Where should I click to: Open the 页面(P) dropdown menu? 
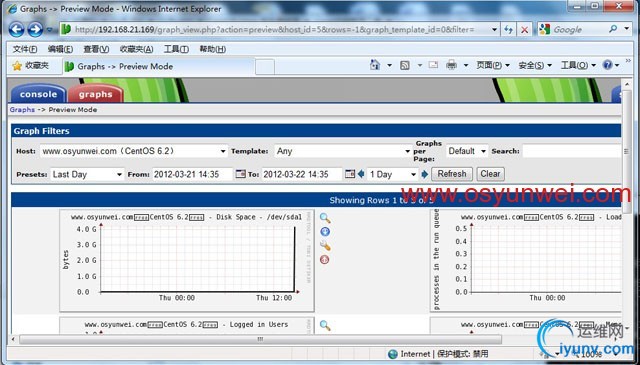[x=493, y=65]
